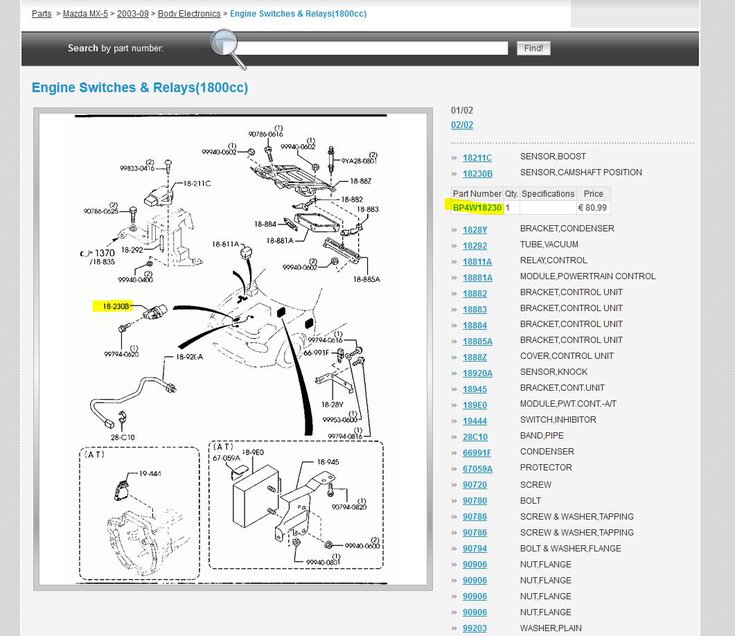This screenshot has height=636, width=735.
Task: Open part 90794 bolt & washer link
Action: (x=475, y=549)
